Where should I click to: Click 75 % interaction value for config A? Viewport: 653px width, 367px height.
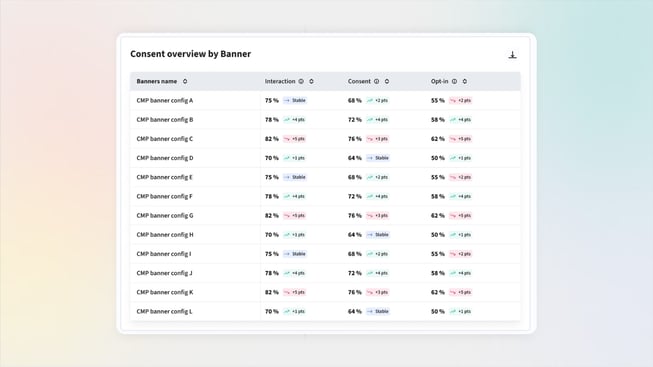click(272, 100)
